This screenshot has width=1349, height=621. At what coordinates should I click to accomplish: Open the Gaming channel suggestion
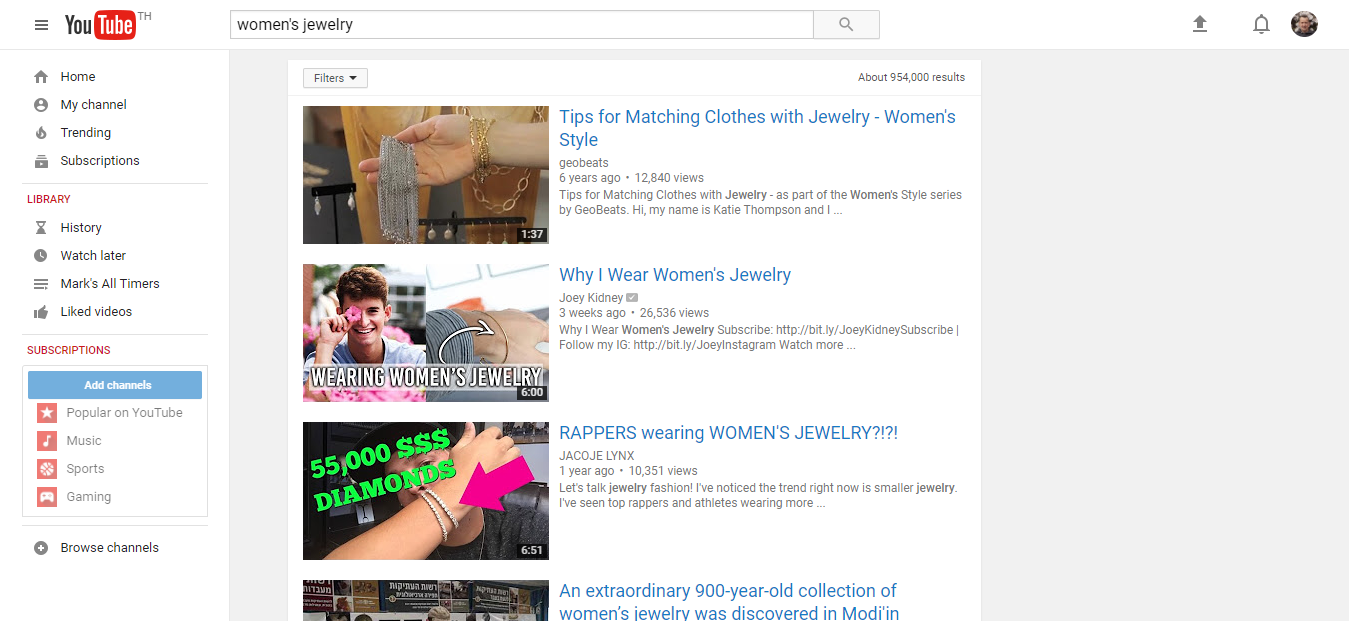click(x=88, y=496)
